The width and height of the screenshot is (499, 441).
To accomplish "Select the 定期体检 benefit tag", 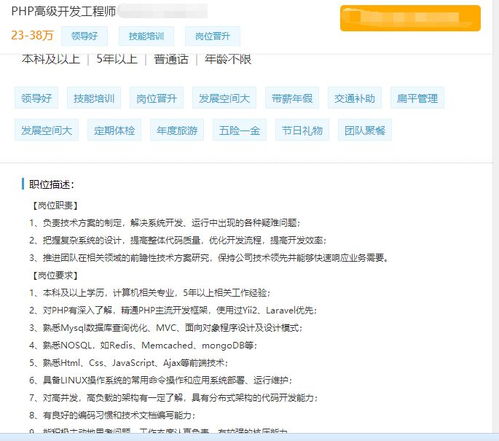I will pyautogui.click(x=114, y=130).
